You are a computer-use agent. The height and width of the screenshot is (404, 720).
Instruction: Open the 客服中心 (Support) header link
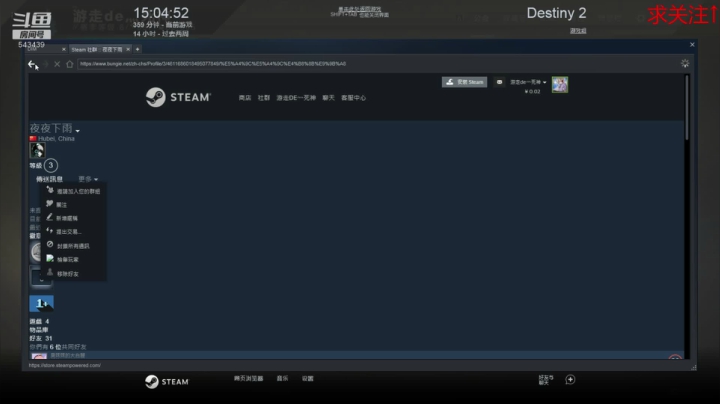(354, 98)
